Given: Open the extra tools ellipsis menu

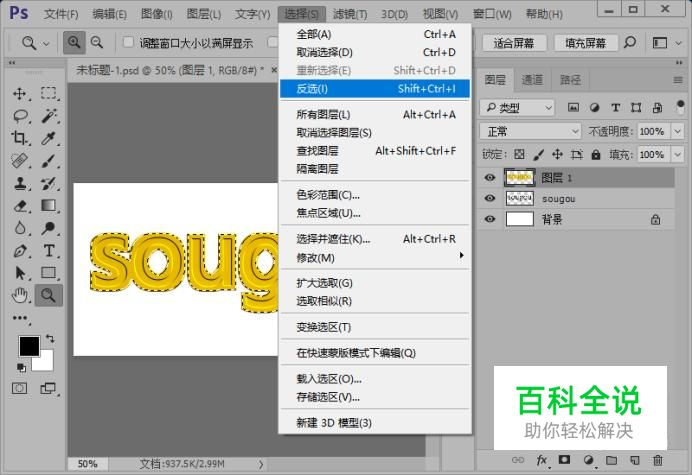Looking at the screenshot, I should click(20, 318).
